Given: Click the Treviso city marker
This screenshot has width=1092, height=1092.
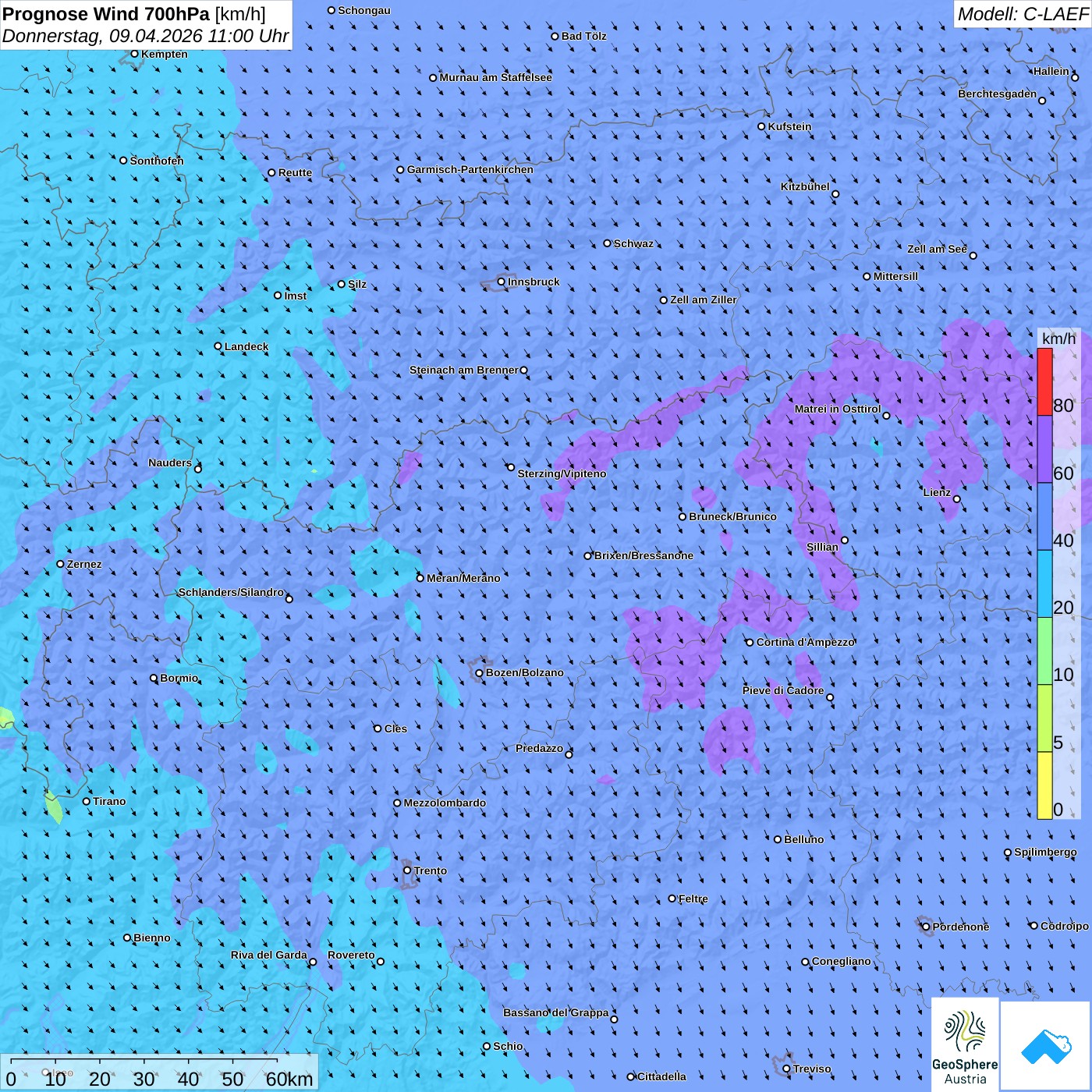Looking at the screenshot, I should pos(787,1069).
